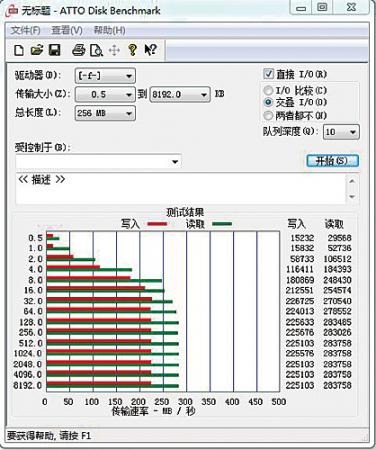Open a file with the folder icon
The width and height of the screenshot is (376, 450).
tap(37, 50)
